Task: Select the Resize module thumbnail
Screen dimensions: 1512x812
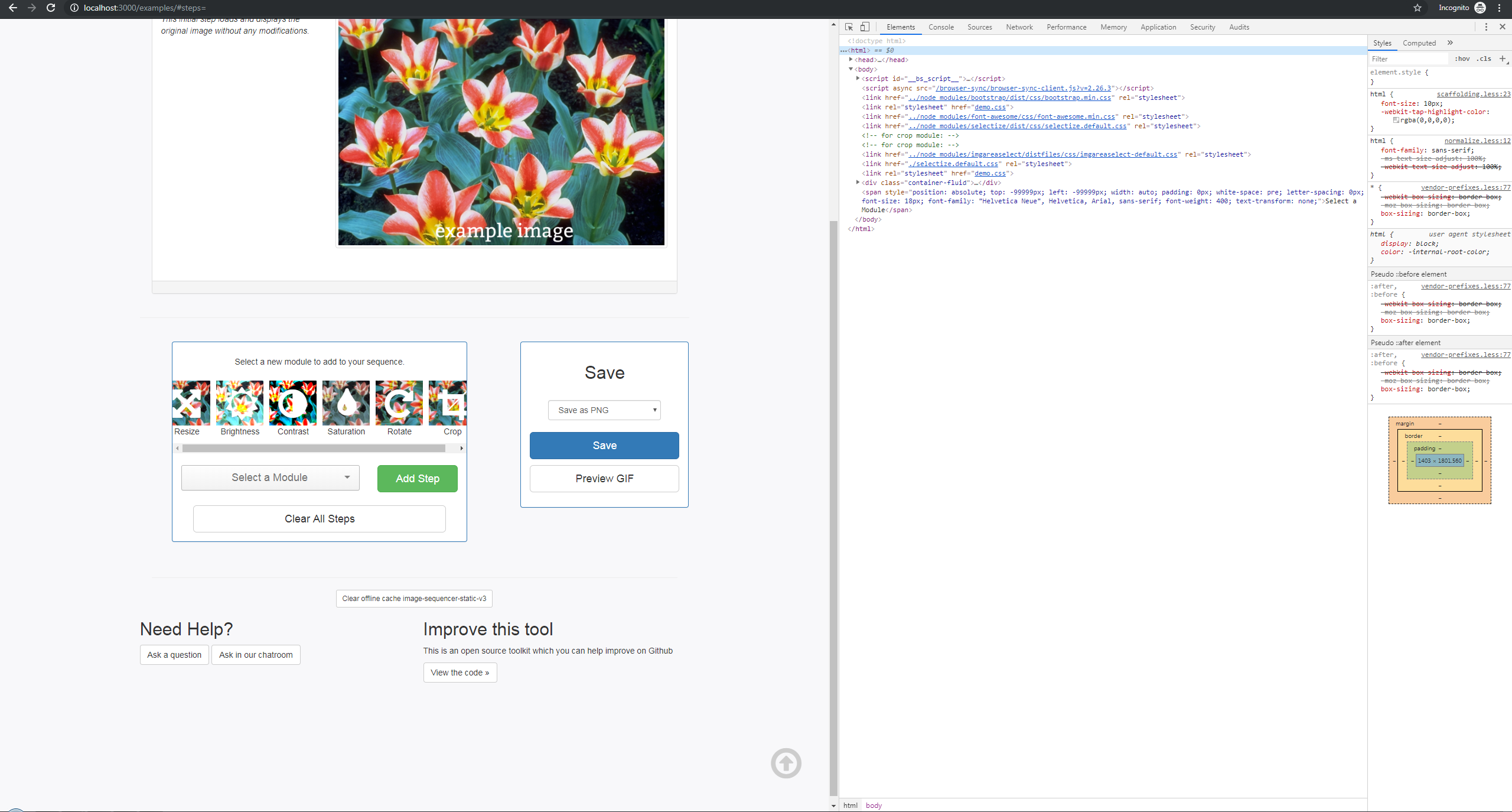Action: [191, 403]
